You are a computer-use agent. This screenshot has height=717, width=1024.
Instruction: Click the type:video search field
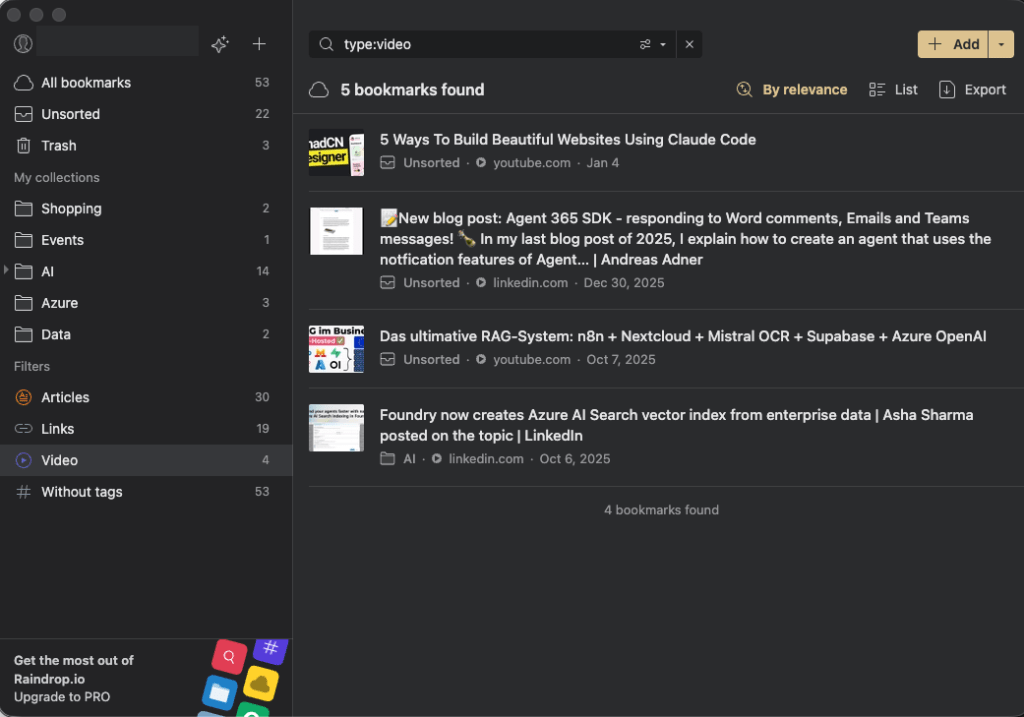coord(480,44)
